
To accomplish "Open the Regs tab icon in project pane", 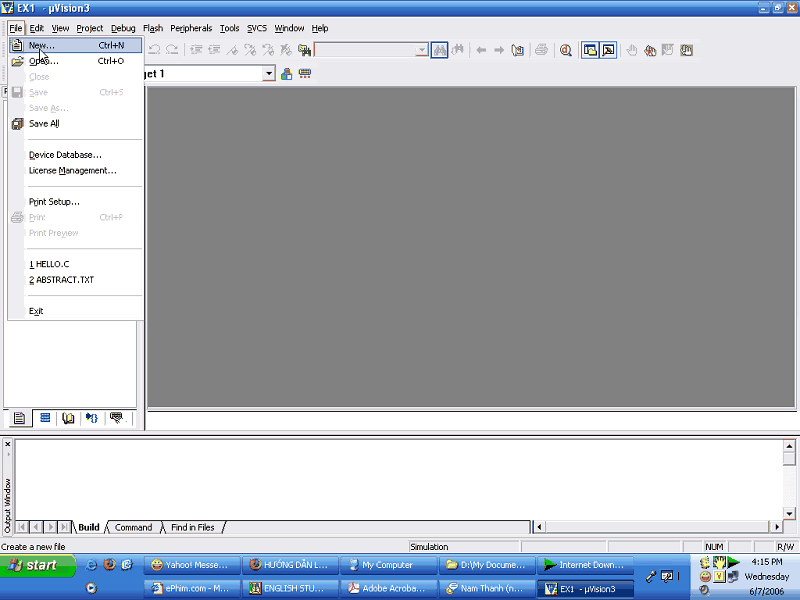I will click(44, 418).
